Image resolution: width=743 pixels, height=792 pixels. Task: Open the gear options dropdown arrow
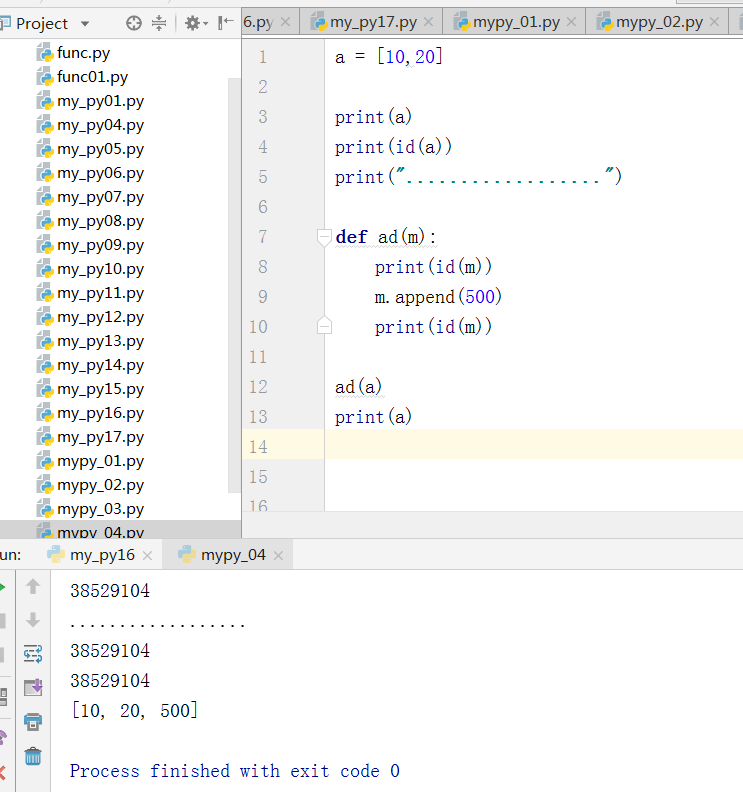point(206,23)
